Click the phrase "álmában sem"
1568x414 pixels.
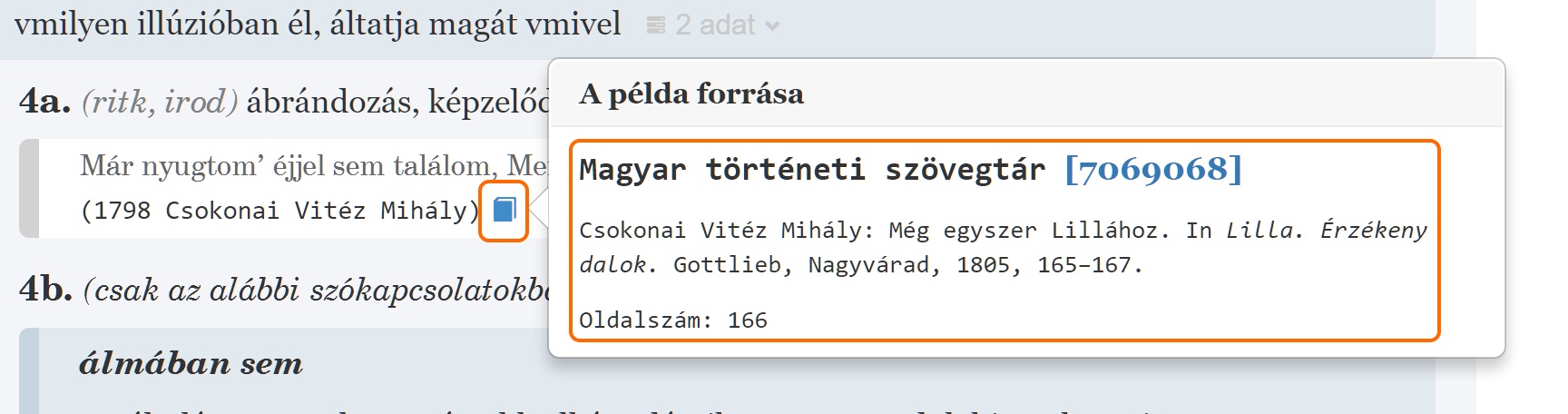coord(191,363)
